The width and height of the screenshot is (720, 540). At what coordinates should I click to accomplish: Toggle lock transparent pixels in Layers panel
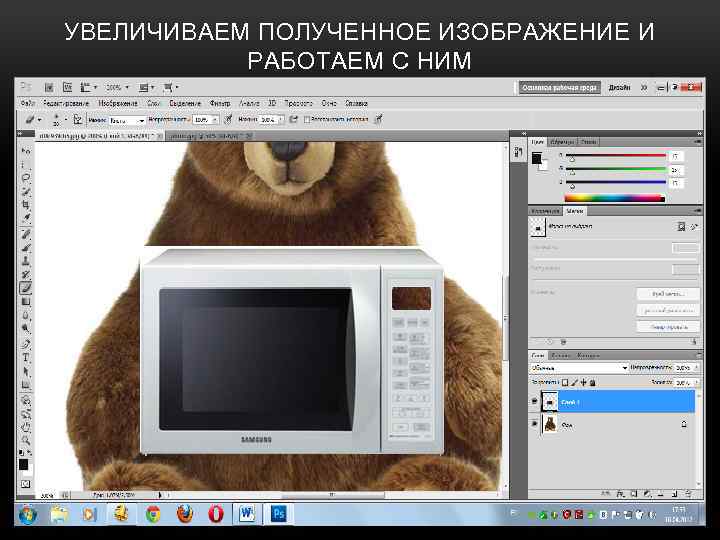click(x=565, y=382)
